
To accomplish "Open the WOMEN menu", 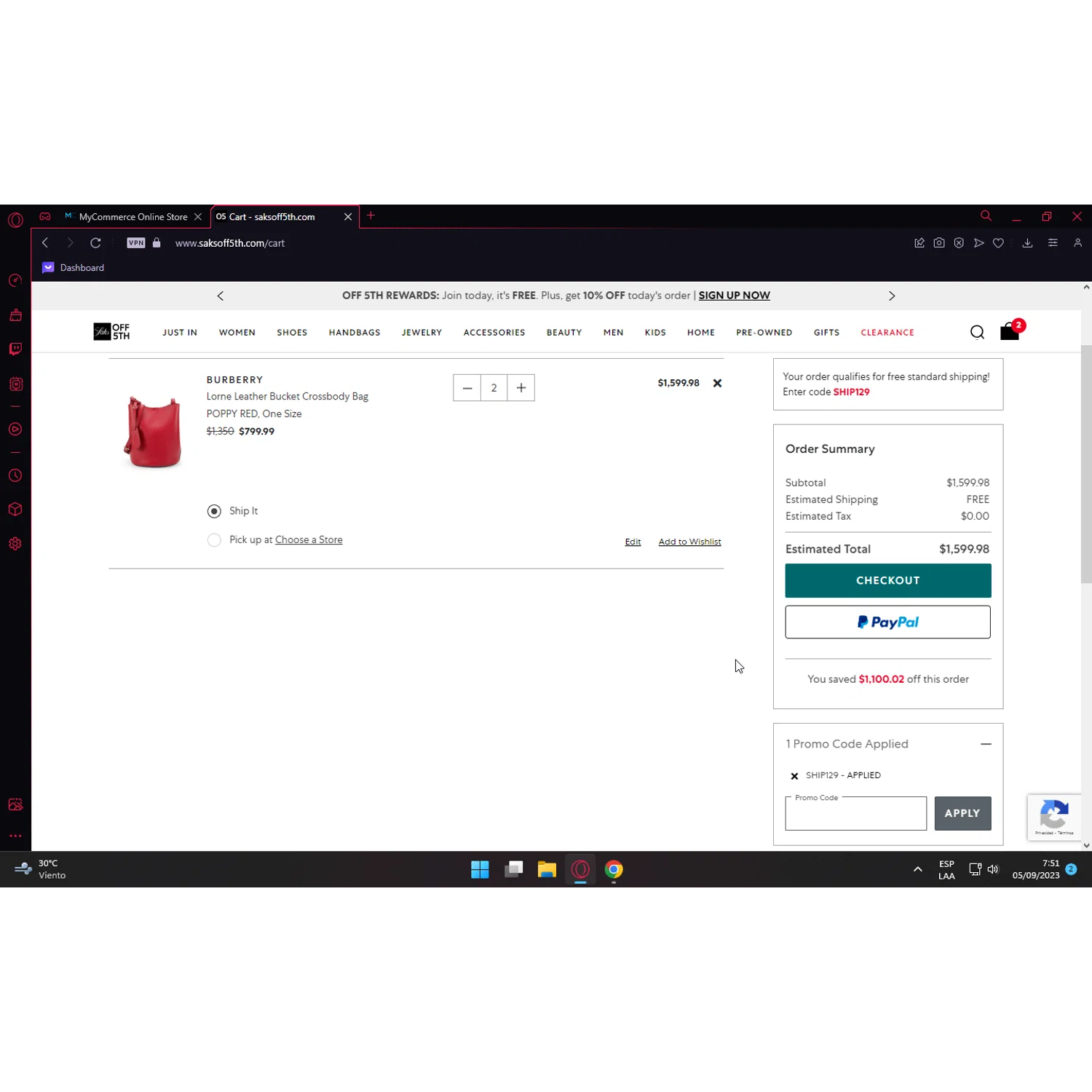I will tap(237, 333).
